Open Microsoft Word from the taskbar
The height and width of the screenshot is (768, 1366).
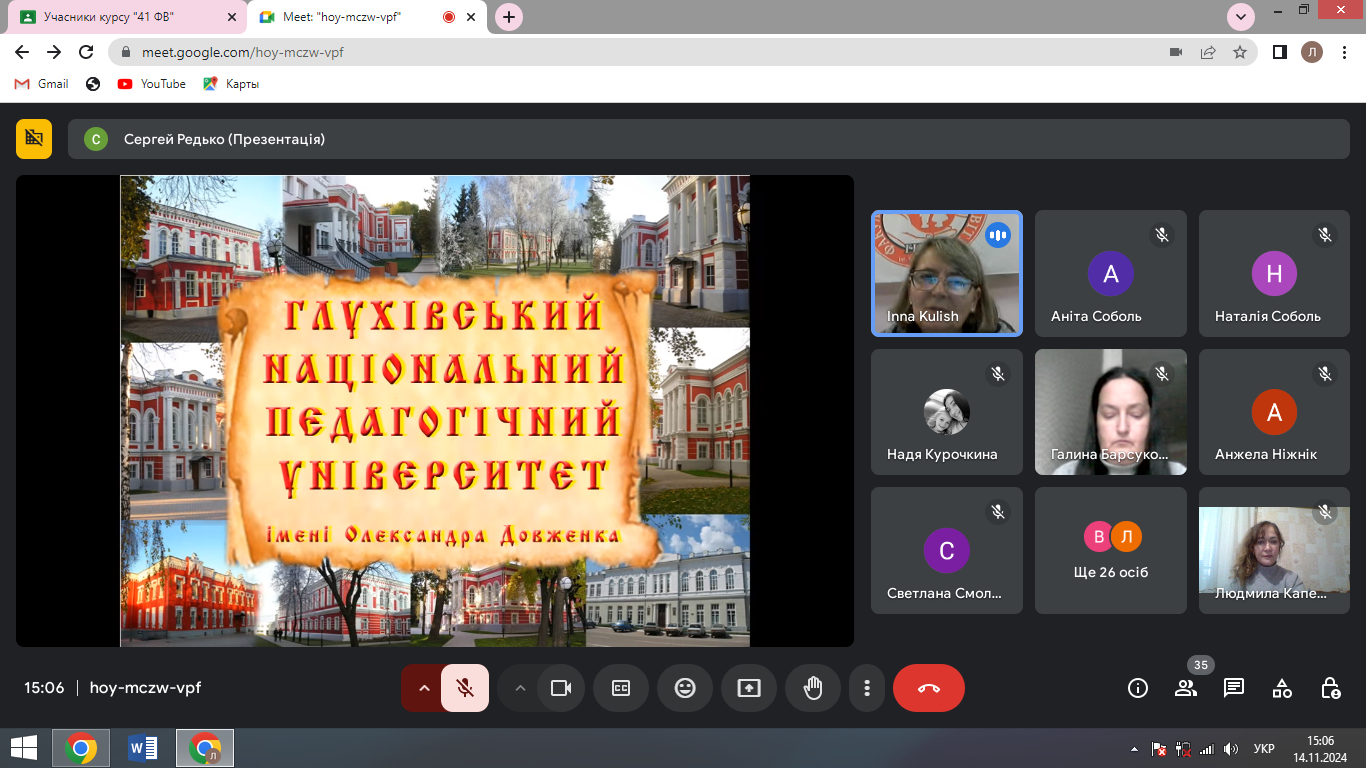coord(143,748)
